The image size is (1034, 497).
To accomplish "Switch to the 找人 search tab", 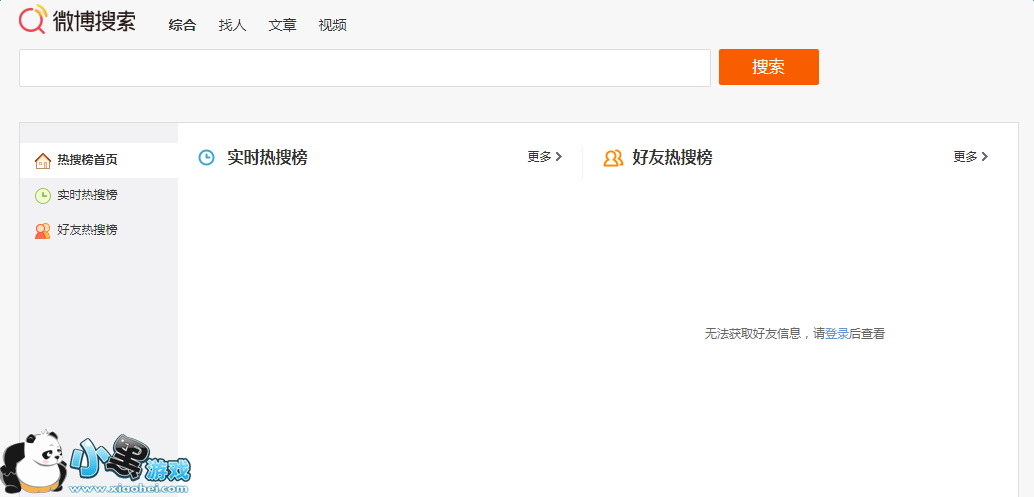I will (233, 25).
